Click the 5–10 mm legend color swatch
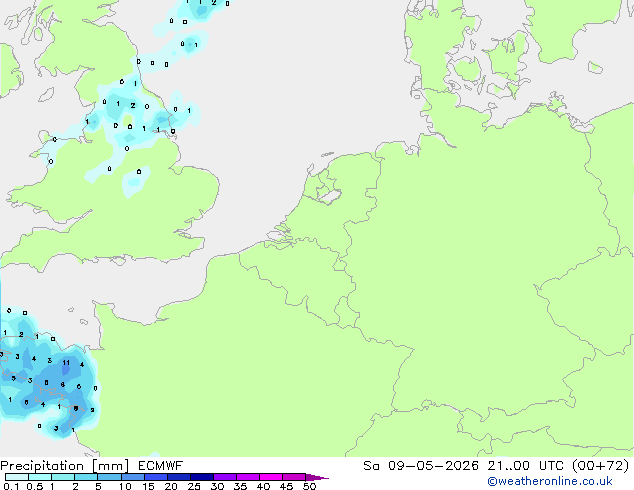This screenshot has height=490, width=634. tap(109, 477)
